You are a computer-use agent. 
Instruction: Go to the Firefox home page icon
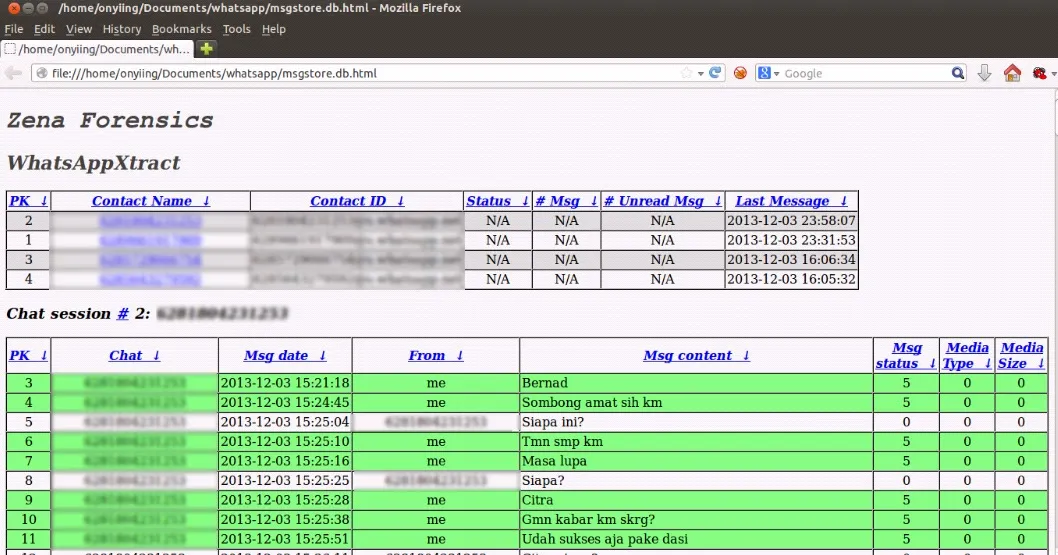(1012, 73)
